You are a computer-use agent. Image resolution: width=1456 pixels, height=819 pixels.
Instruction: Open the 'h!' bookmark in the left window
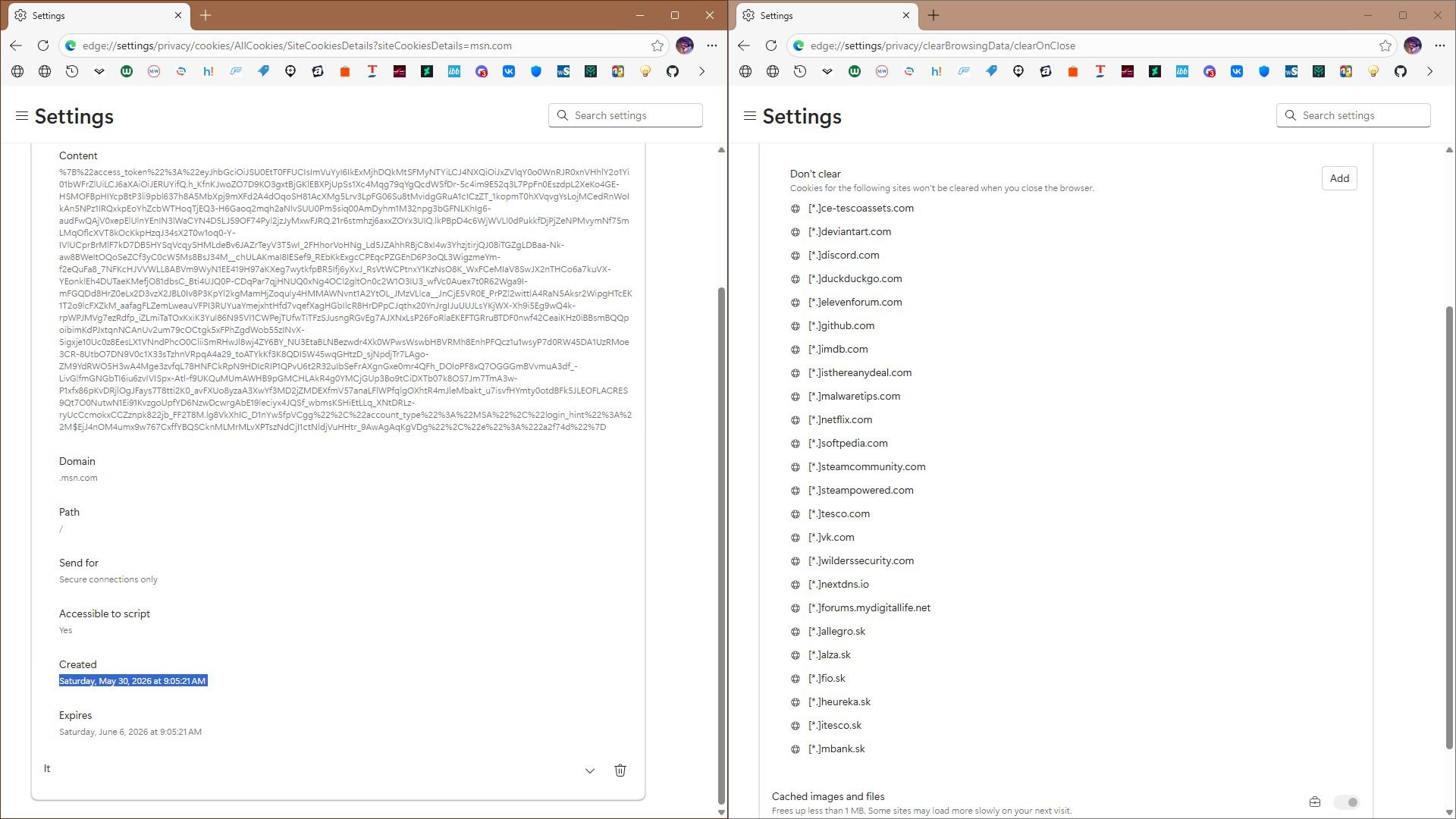tap(209, 71)
